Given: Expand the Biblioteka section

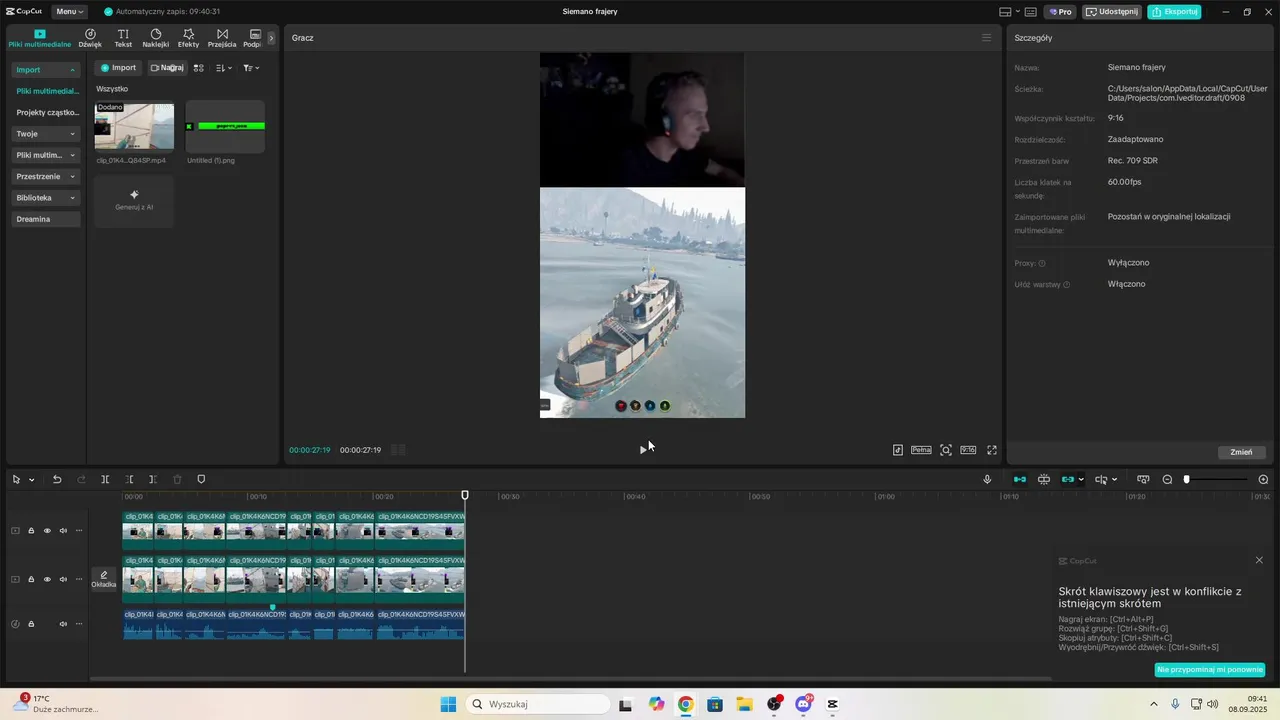Looking at the screenshot, I should click(x=45, y=198).
